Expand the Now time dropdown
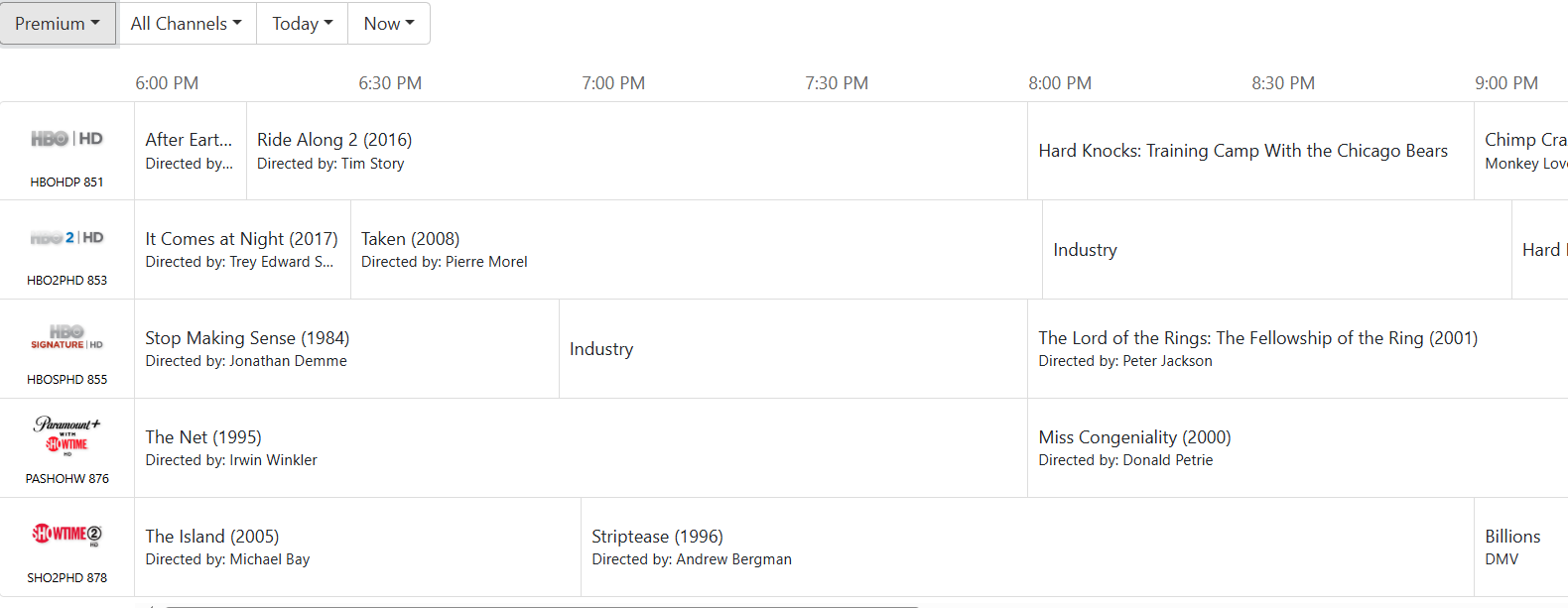The width and height of the screenshot is (1568, 608). [389, 24]
